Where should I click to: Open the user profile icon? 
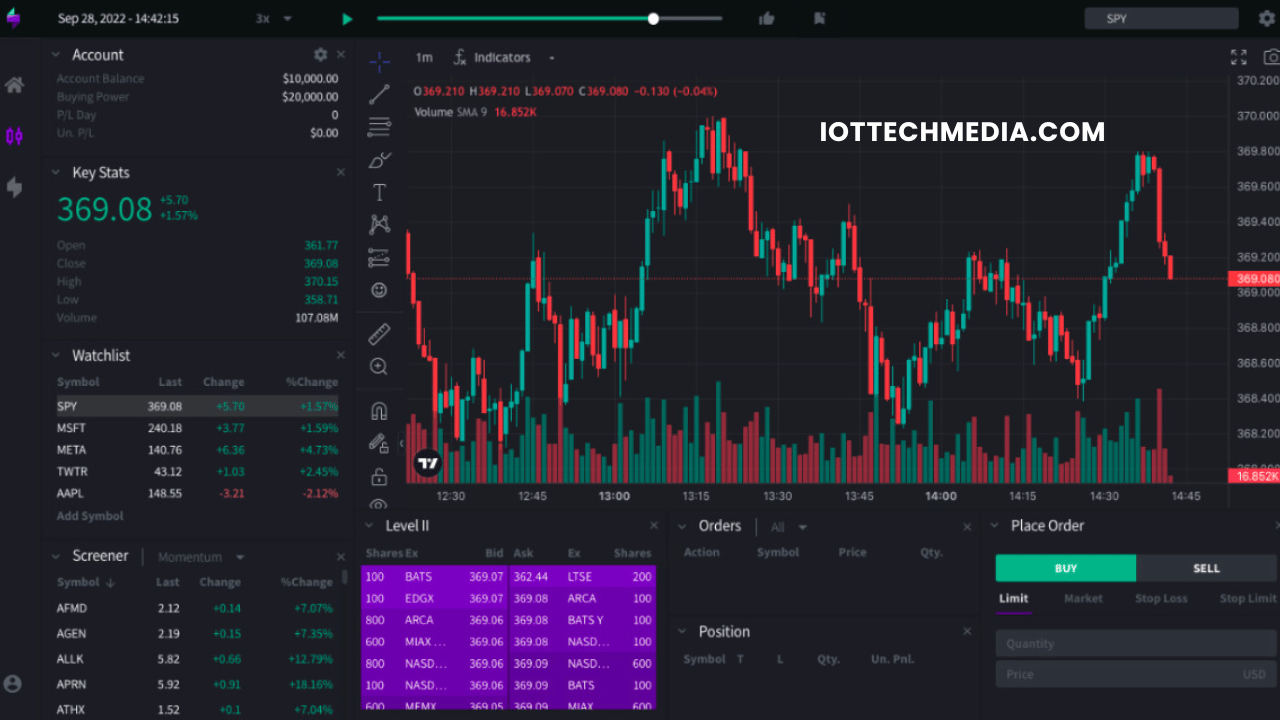13,684
